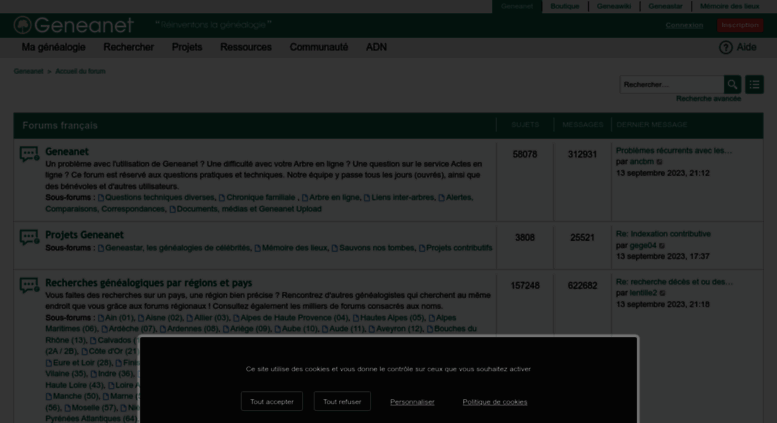Image resolution: width=777 pixels, height=423 pixels.
Task: Click the Projets Geneanet forum bubble icon
Action: (x=29, y=237)
